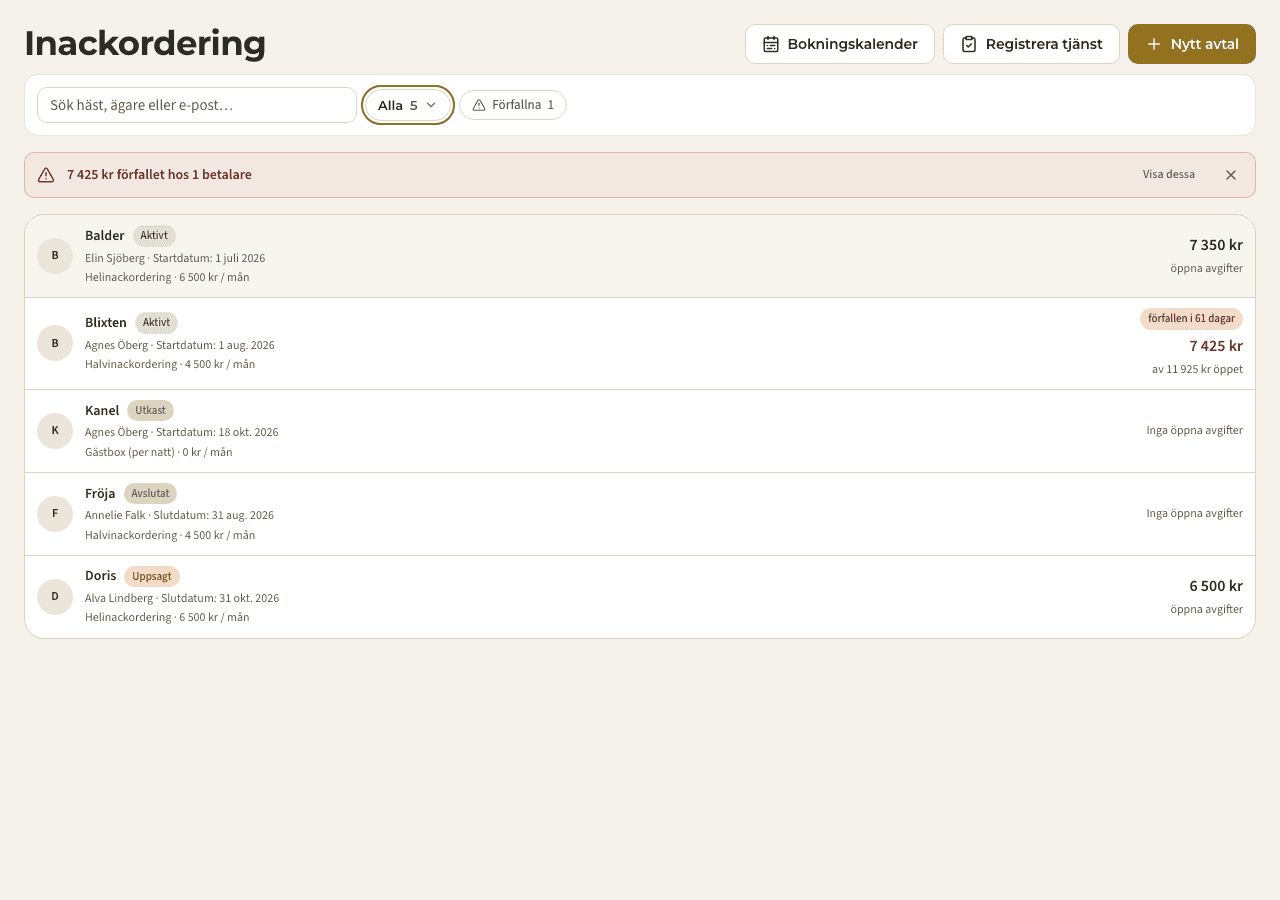Click the 7 350 kr amount for Balder

(1216, 245)
